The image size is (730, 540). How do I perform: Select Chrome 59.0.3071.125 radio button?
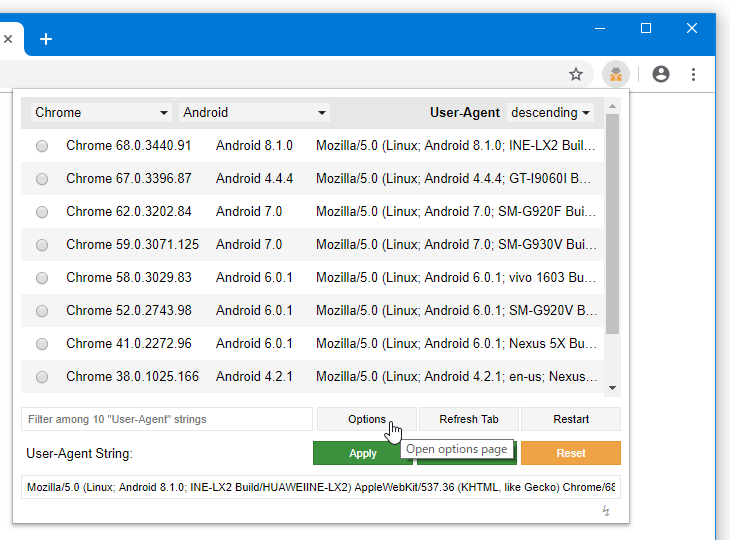tap(42, 245)
